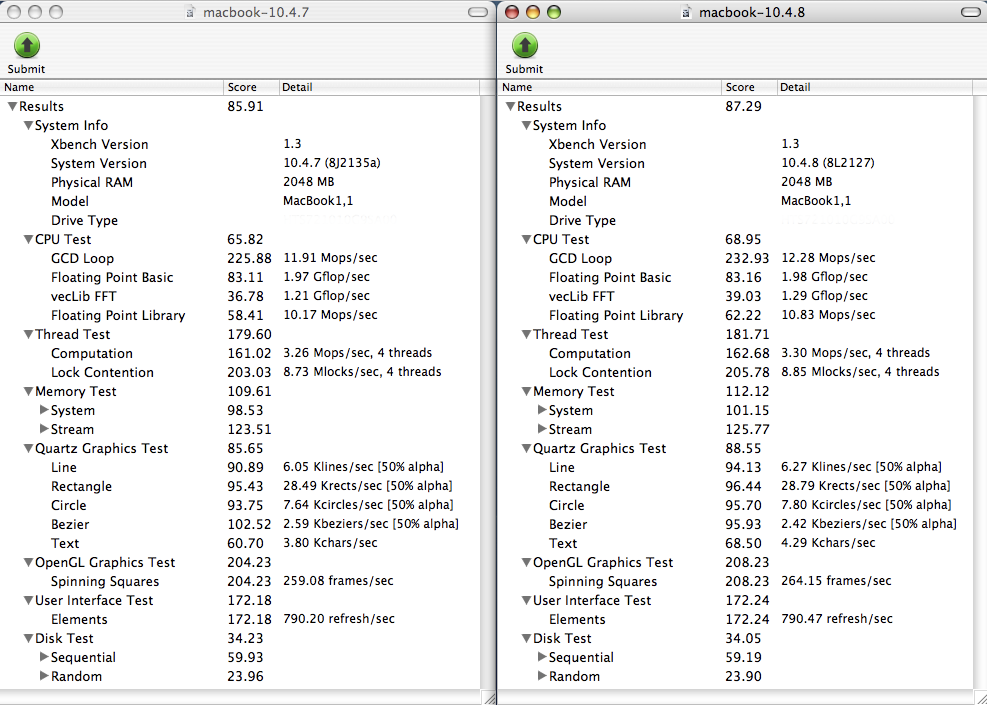Select Lock Contention row in macbook-10.4.7 window
The width and height of the screenshot is (987, 705).
coord(239,372)
